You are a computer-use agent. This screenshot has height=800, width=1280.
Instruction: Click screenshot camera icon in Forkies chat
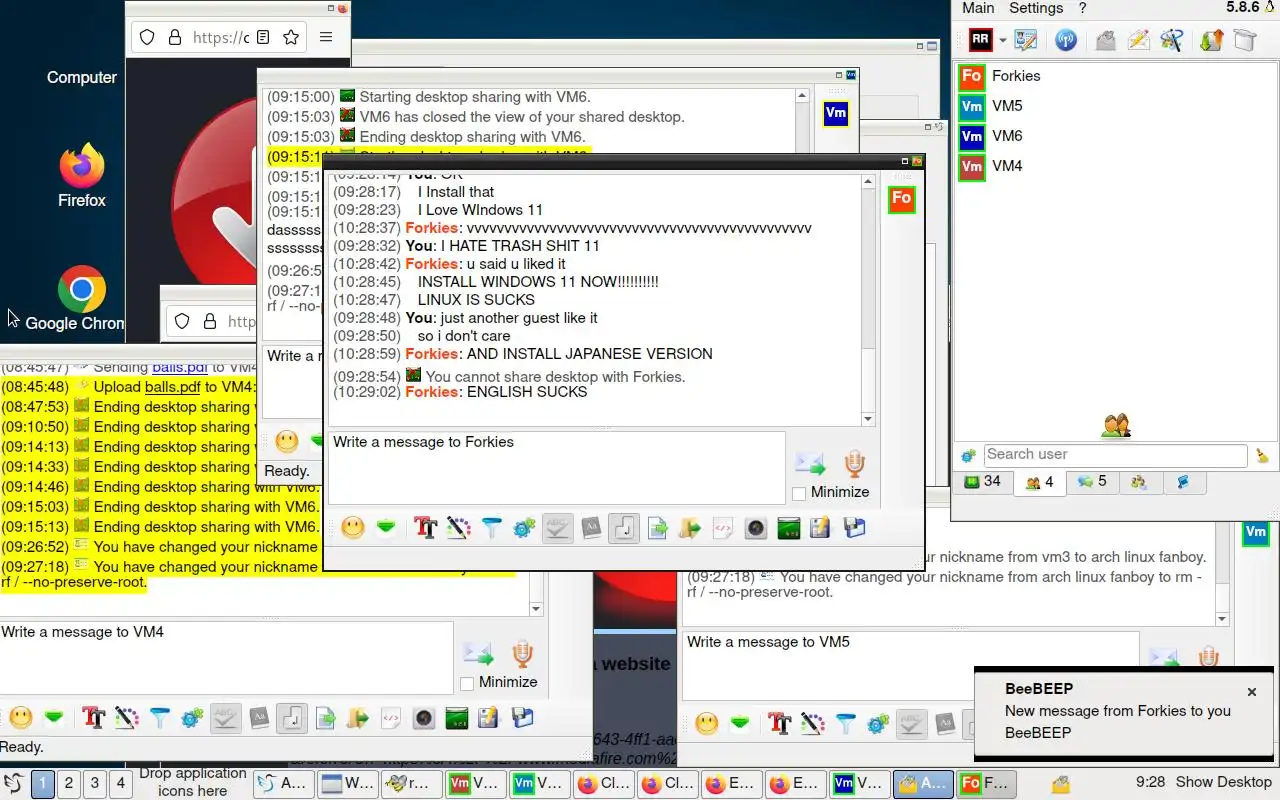756,528
